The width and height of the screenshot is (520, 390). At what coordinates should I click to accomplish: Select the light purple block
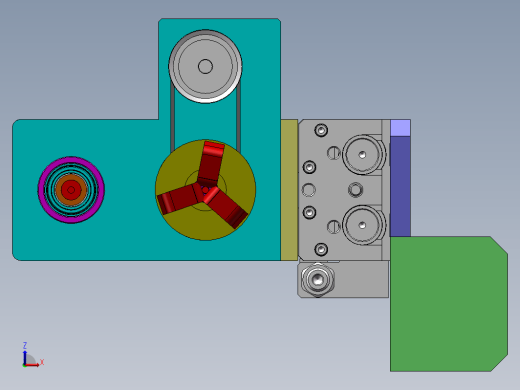click(x=400, y=128)
